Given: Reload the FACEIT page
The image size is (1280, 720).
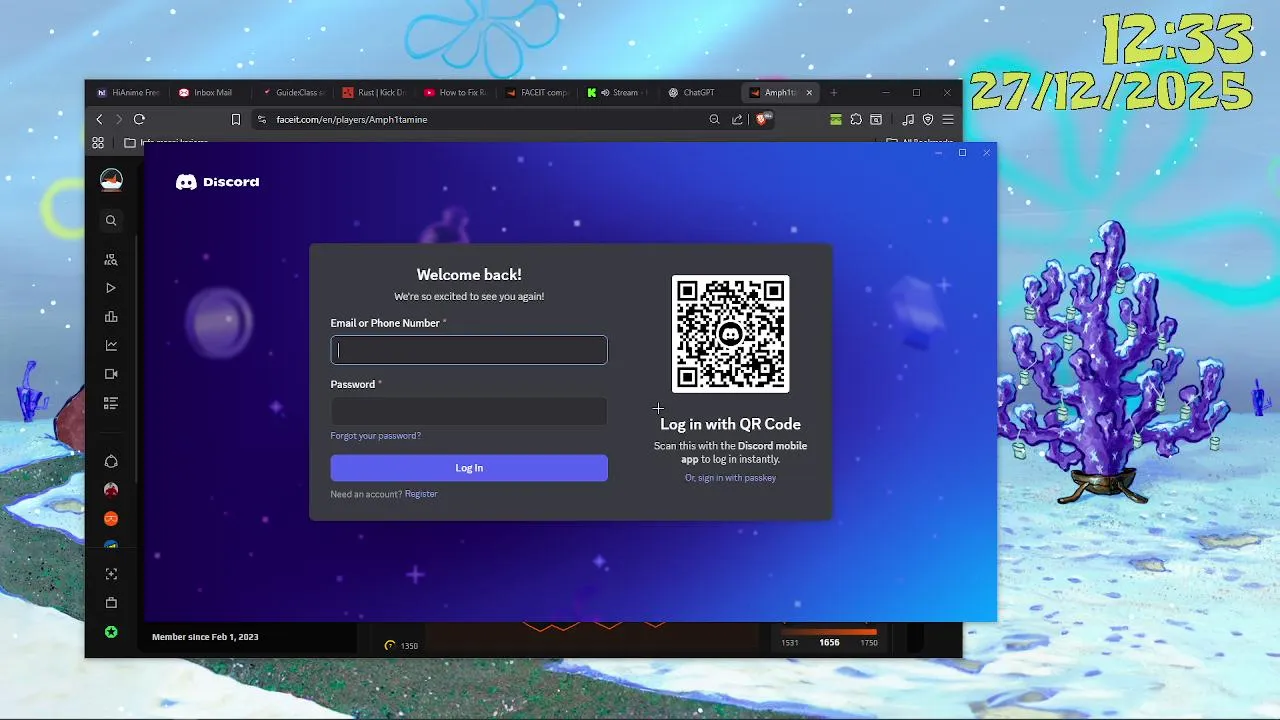Looking at the screenshot, I should click(139, 119).
